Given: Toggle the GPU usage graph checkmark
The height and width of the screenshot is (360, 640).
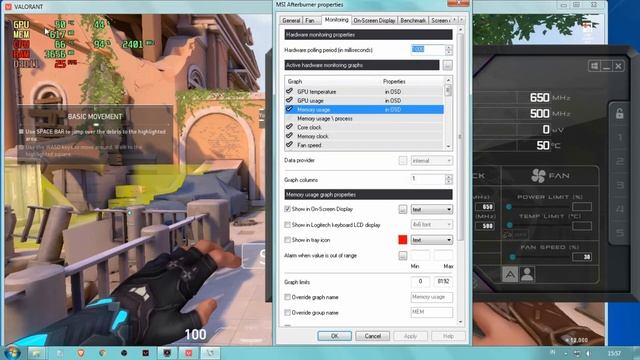Looking at the screenshot, I should pyautogui.click(x=289, y=100).
